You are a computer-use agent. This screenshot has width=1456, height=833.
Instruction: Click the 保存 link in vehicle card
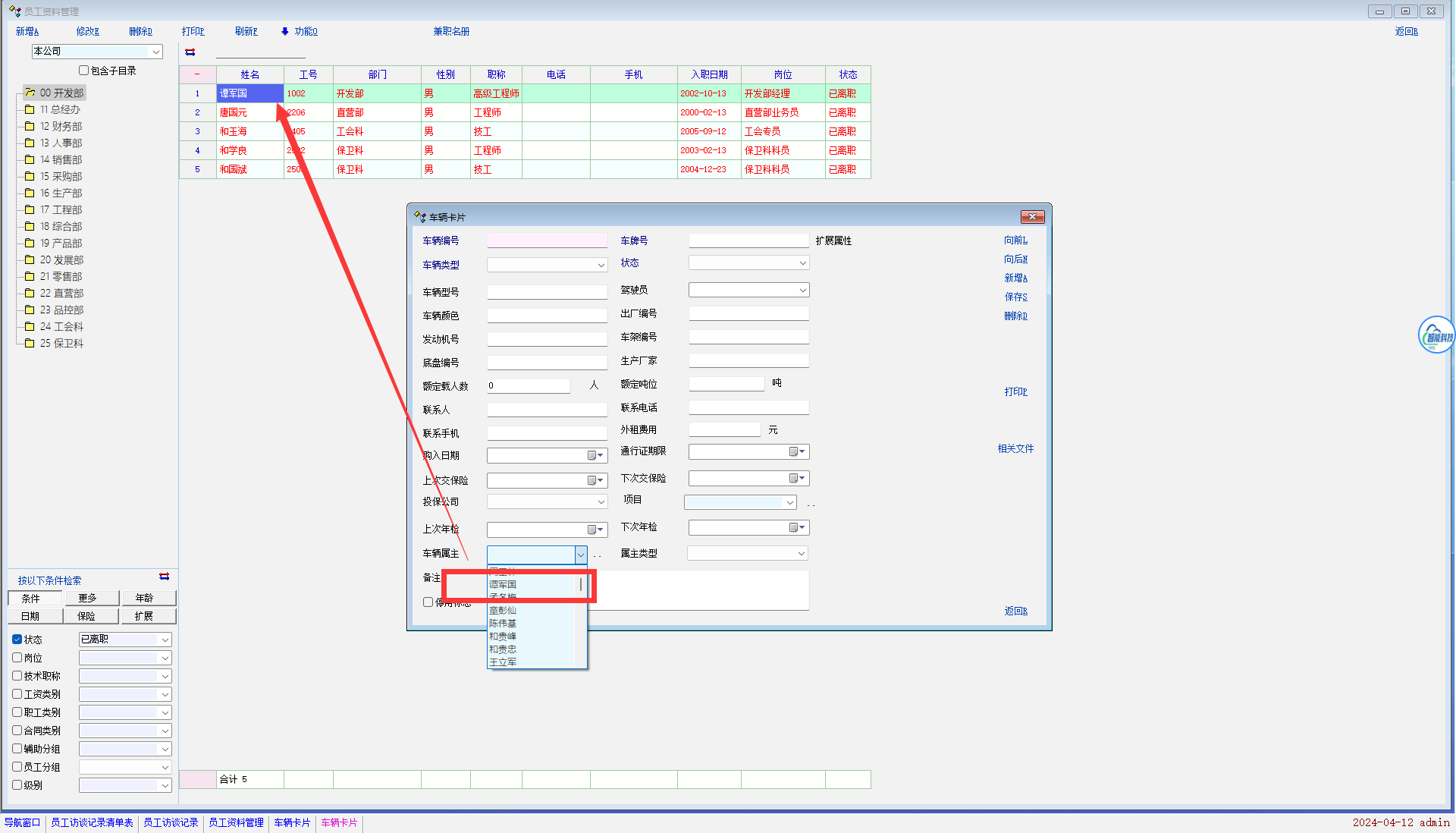(x=1015, y=297)
